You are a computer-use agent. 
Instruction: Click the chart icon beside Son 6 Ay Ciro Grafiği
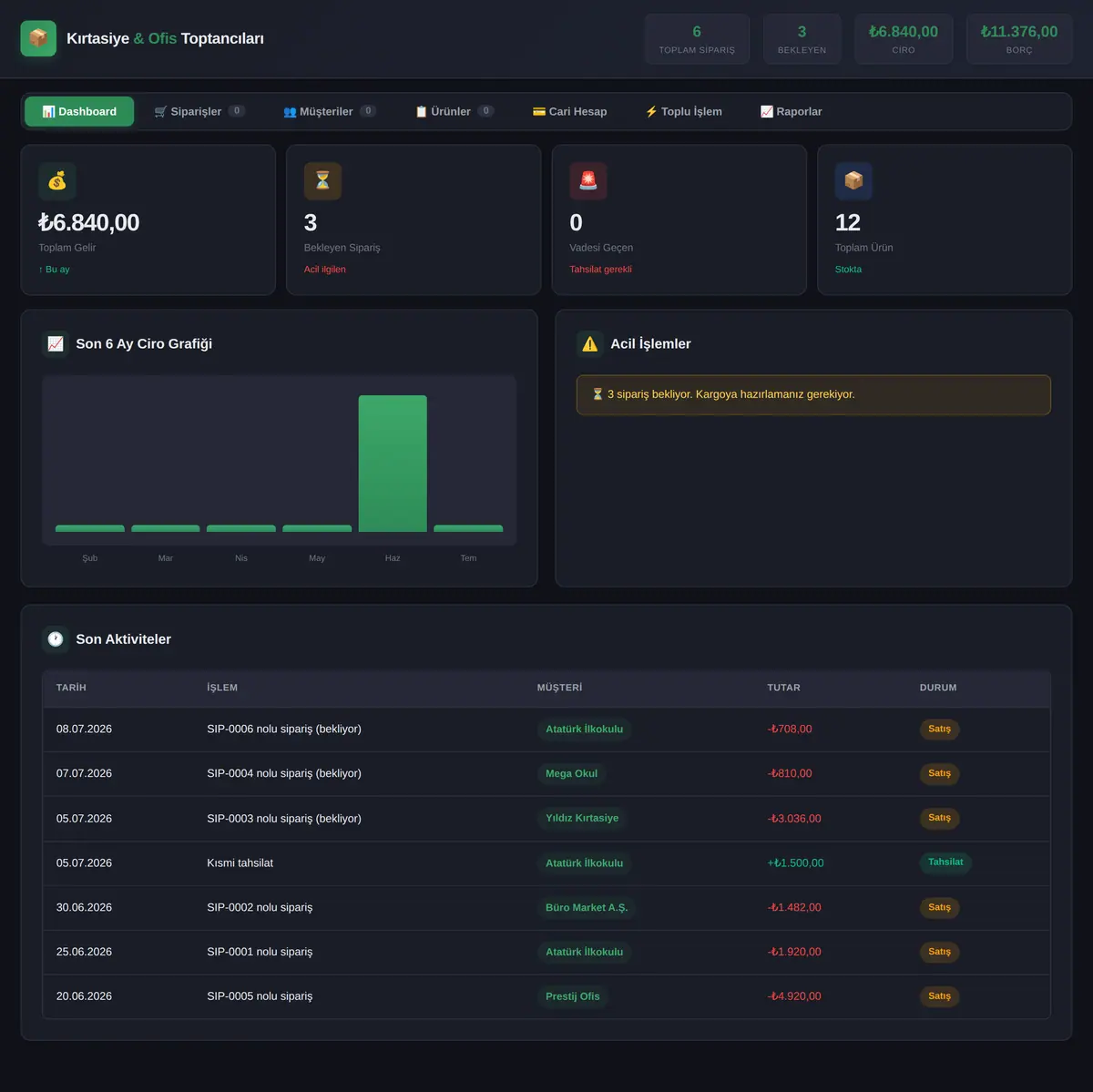(x=56, y=343)
